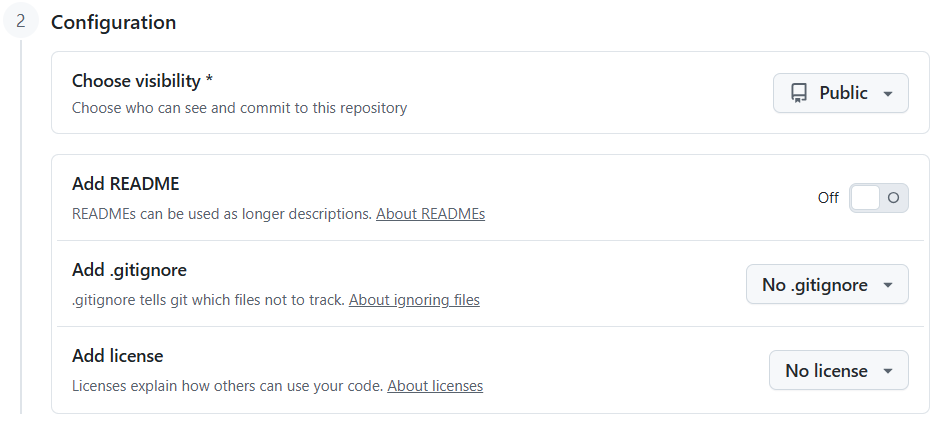The image size is (947, 422).
Task: Click caret arrow on No .gitignore dropdown
Action: 887,285
